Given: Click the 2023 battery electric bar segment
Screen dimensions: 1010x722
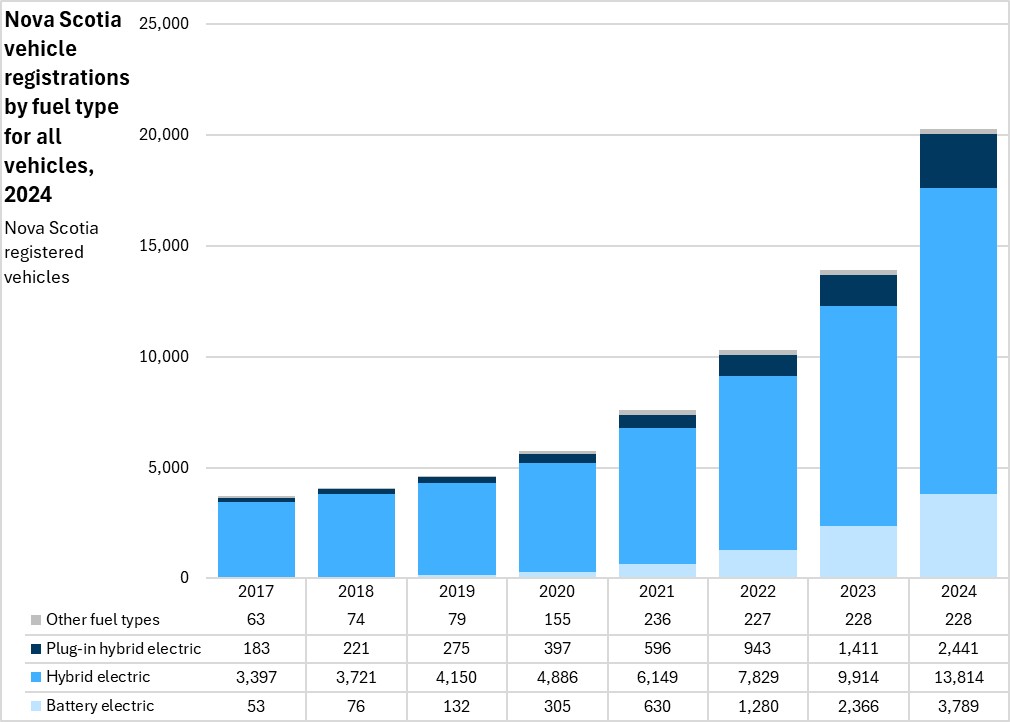Looking at the screenshot, I should tap(857, 551).
